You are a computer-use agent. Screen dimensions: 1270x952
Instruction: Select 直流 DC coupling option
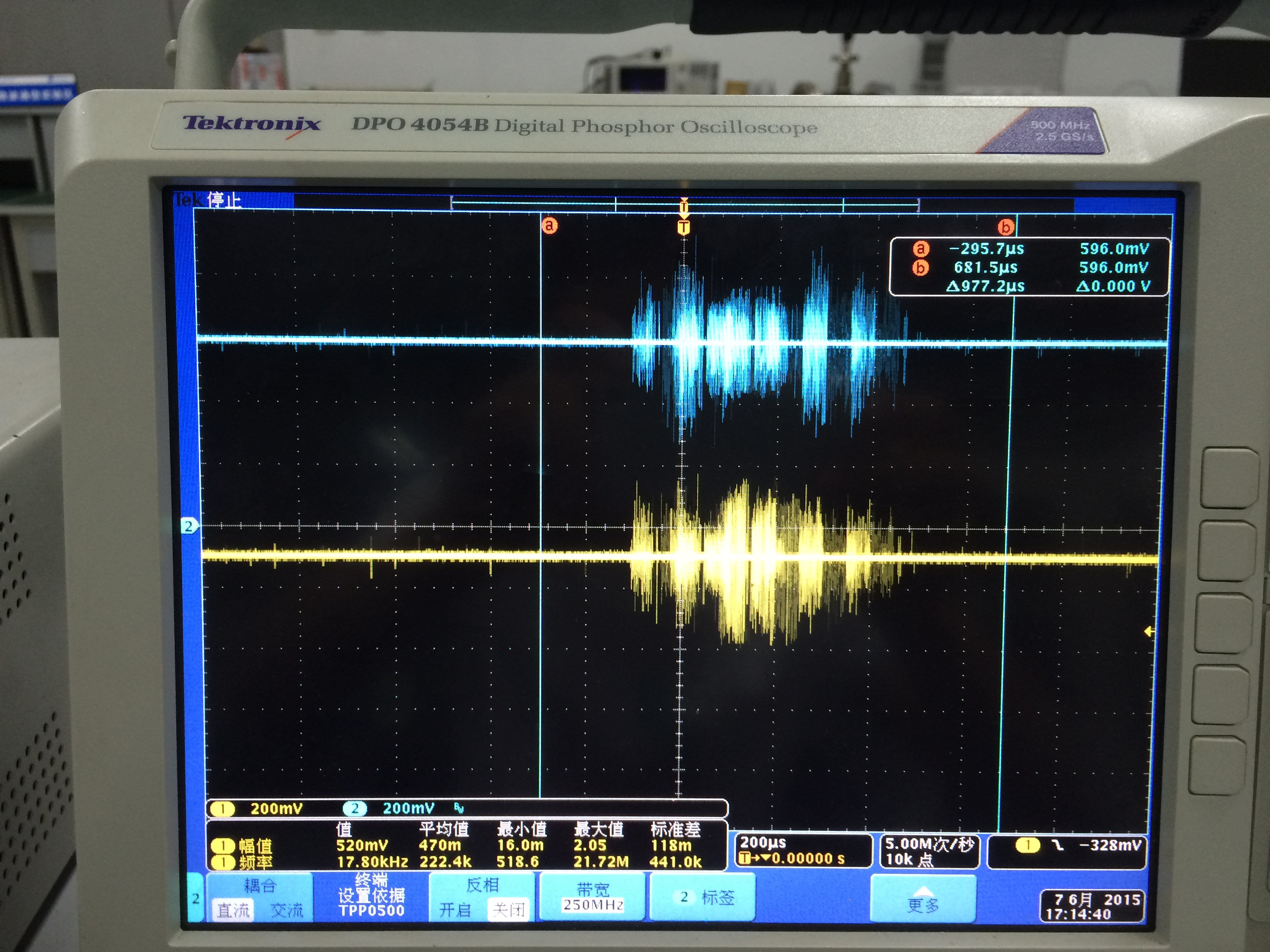pyautogui.click(x=233, y=910)
